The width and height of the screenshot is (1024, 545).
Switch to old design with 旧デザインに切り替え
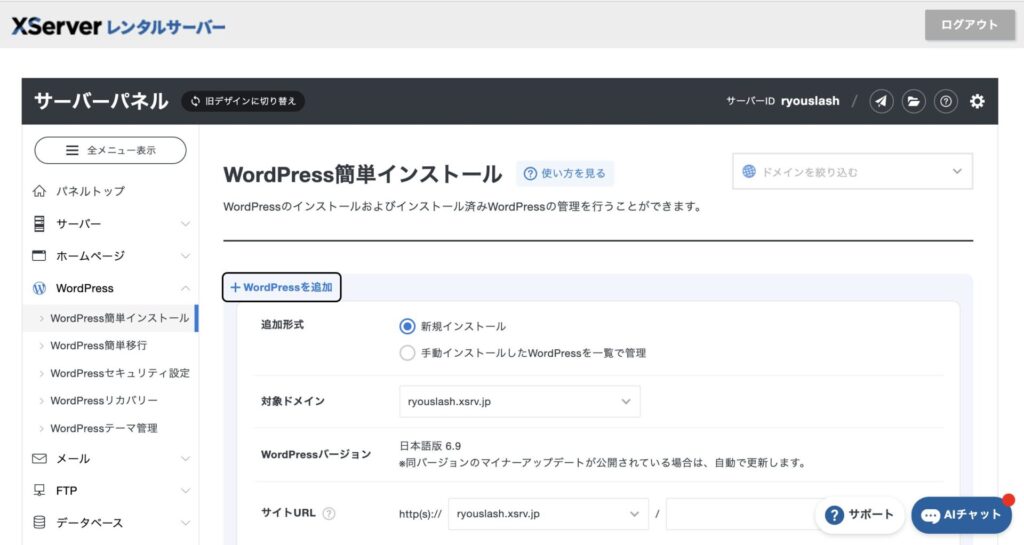tap(243, 101)
